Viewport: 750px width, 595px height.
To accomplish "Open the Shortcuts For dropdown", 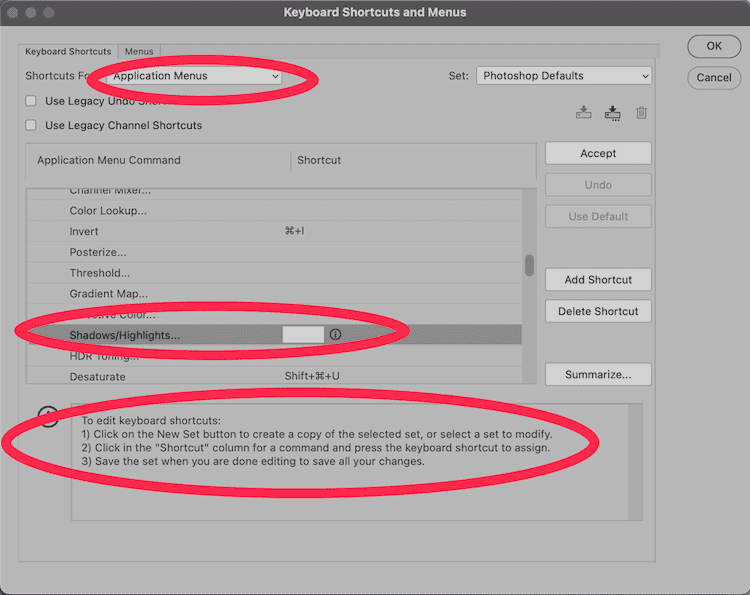I will 195,76.
